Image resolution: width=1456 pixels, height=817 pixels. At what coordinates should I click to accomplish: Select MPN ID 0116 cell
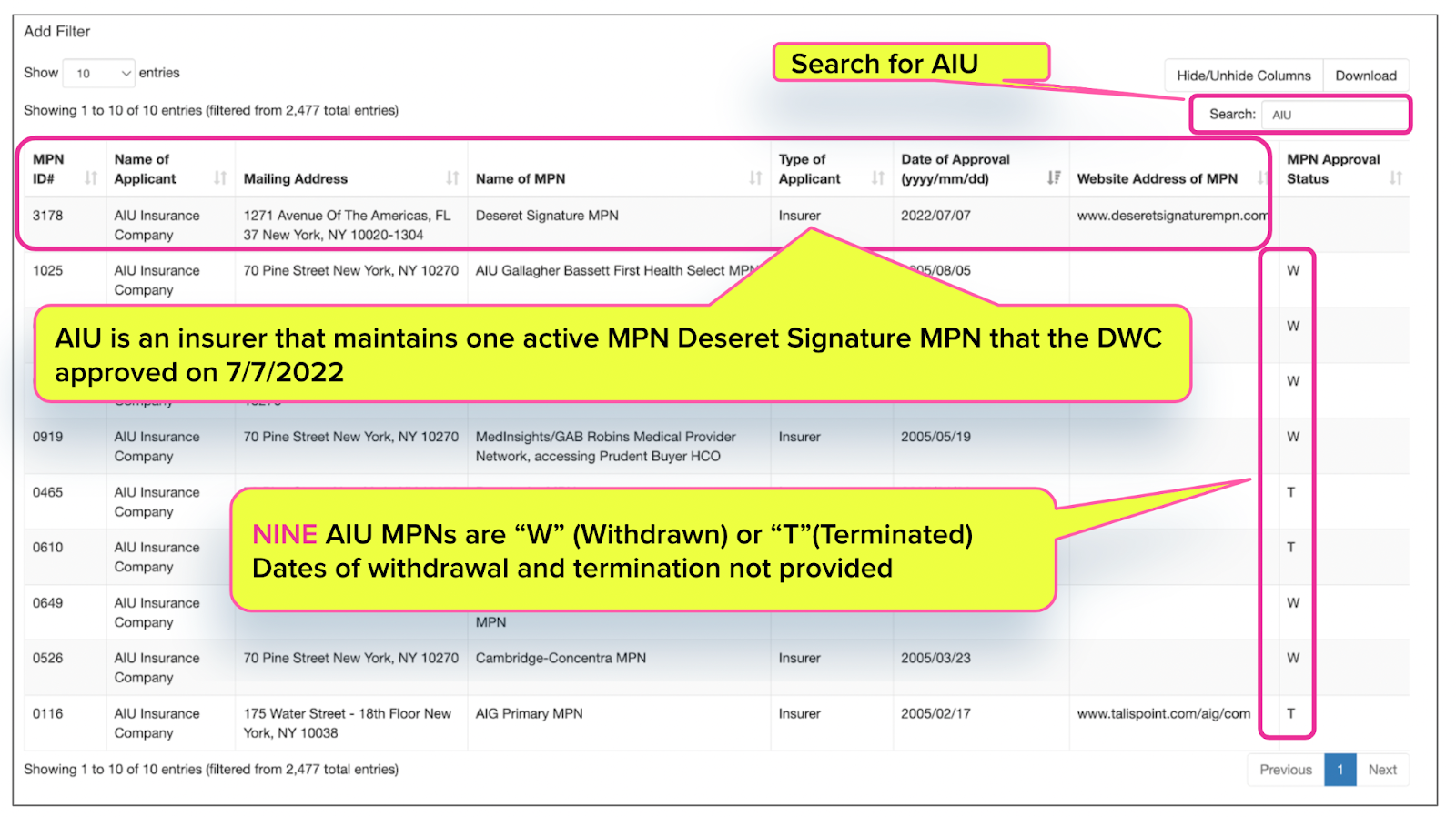48,714
